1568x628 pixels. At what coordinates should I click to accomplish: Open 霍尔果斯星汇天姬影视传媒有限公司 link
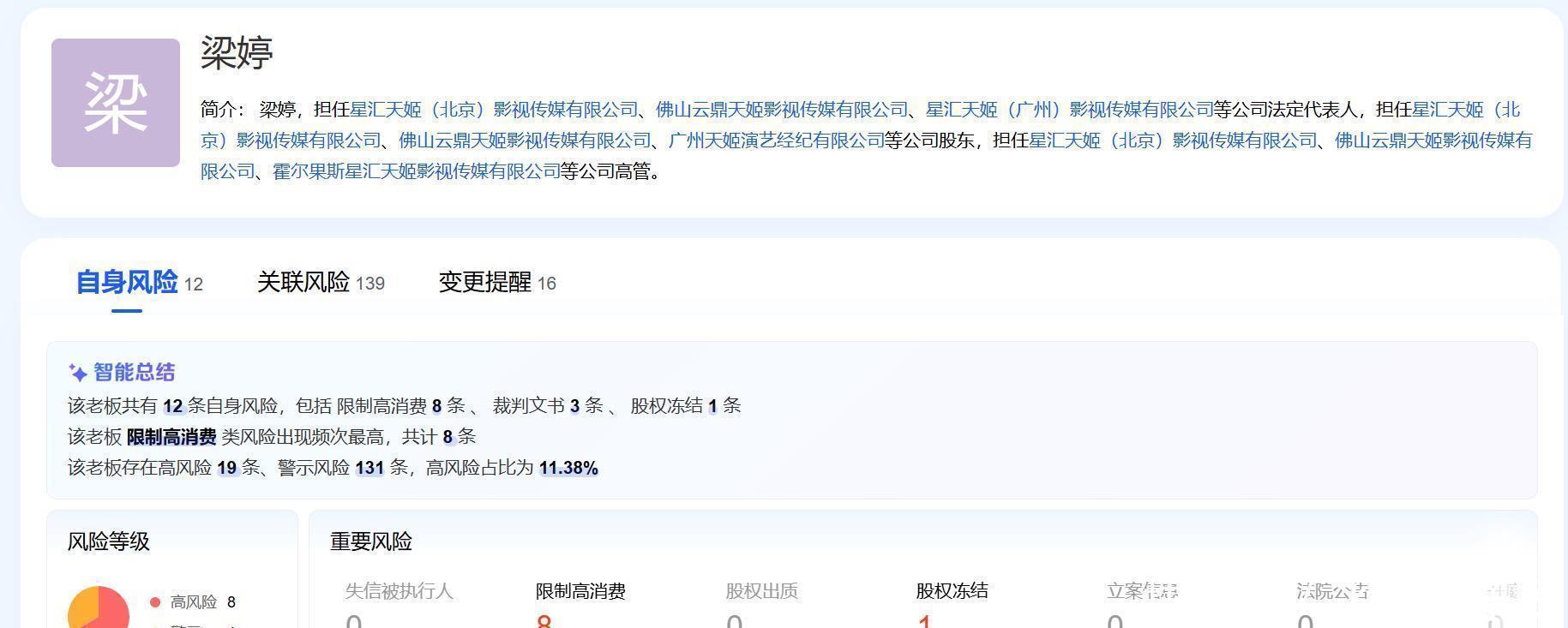point(416,171)
